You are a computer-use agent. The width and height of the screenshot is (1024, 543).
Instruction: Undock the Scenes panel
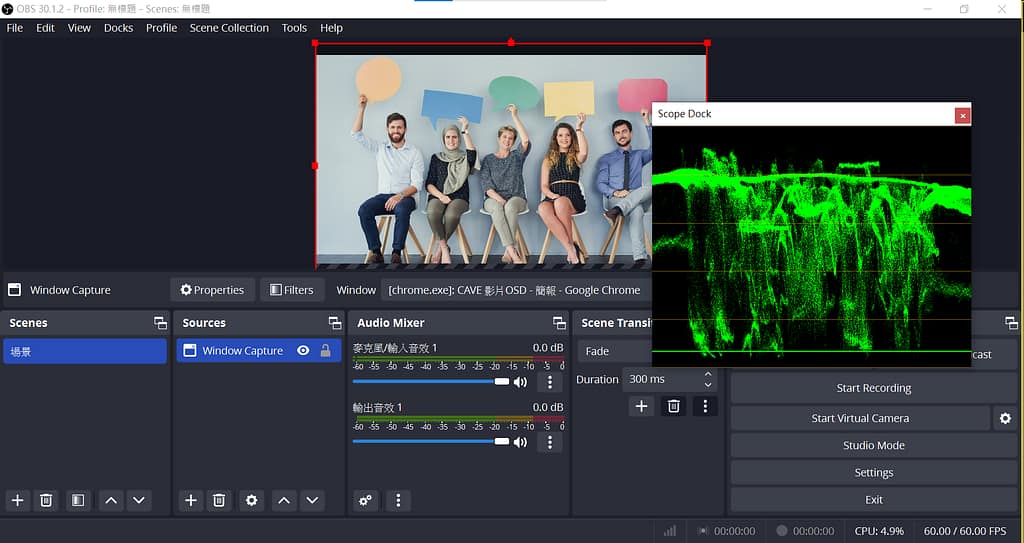[160, 323]
